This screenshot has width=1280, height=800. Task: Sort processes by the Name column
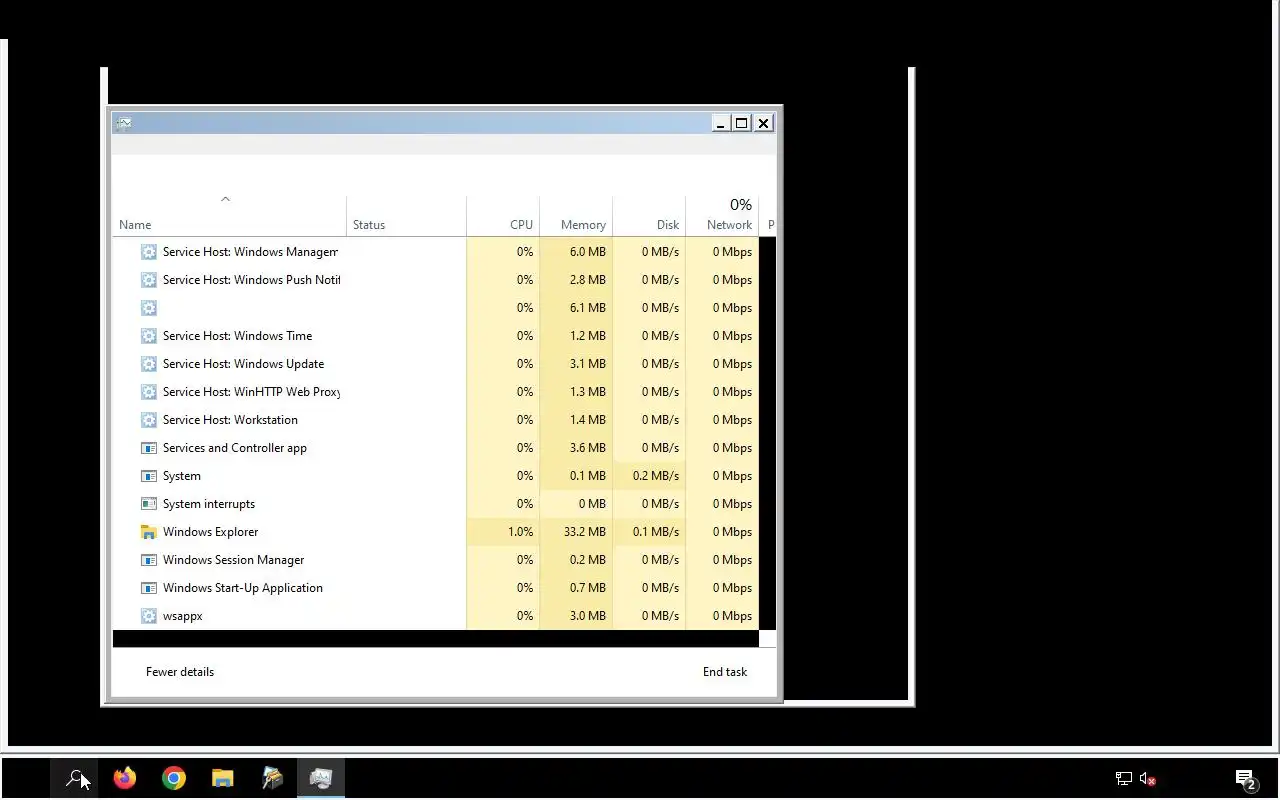(x=135, y=225)
